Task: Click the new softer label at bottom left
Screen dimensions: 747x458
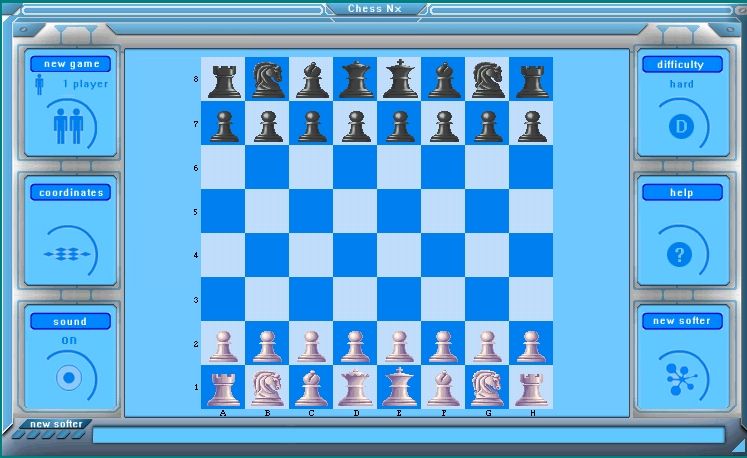Action: click(56, 424)
